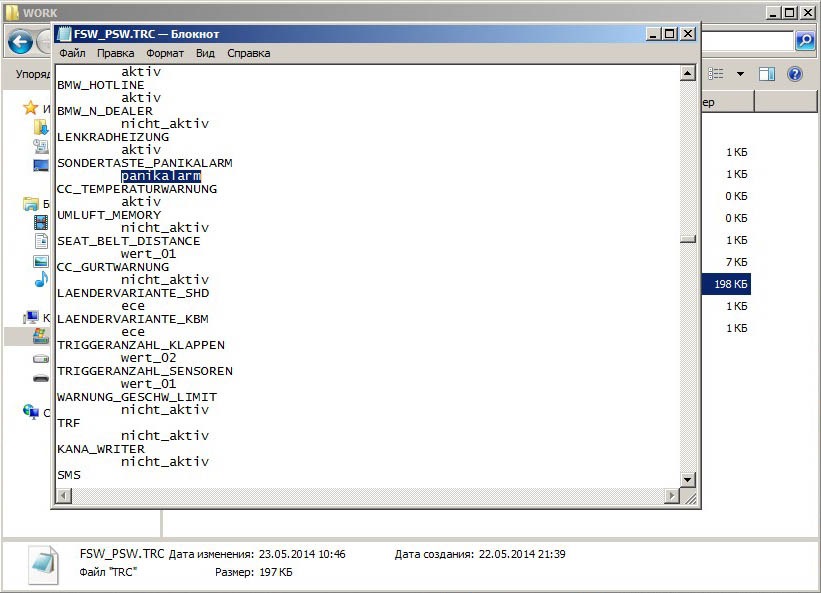Select the Videos library filmstrip icon
This screenshot has height=593, width=821.
[41, 222]
